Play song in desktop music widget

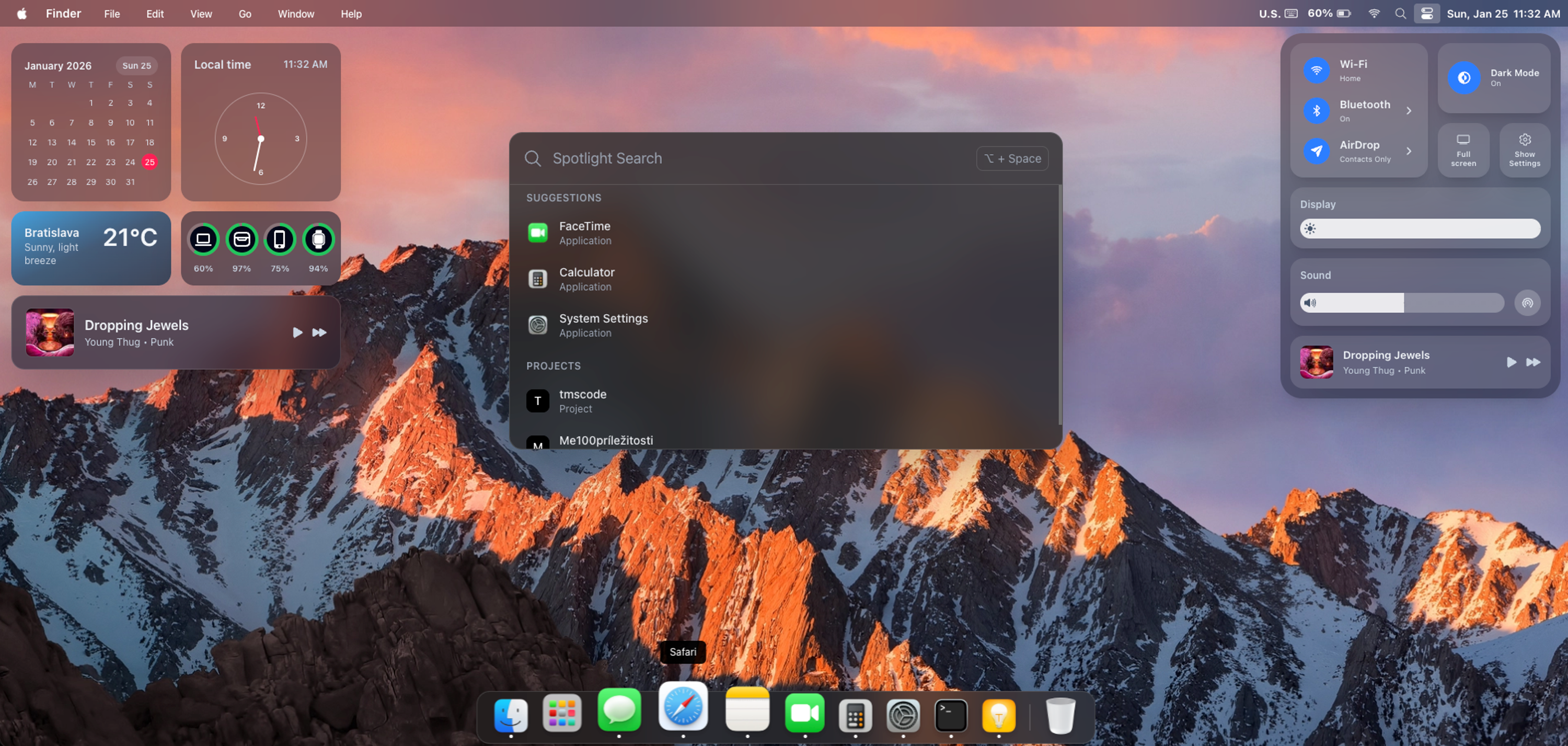(297, 332)
